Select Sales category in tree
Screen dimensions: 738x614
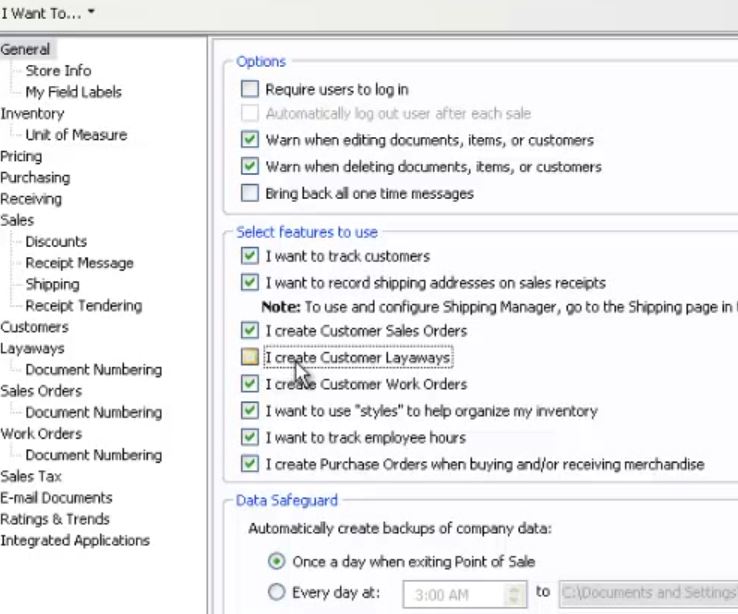click(x=17, y=220)
